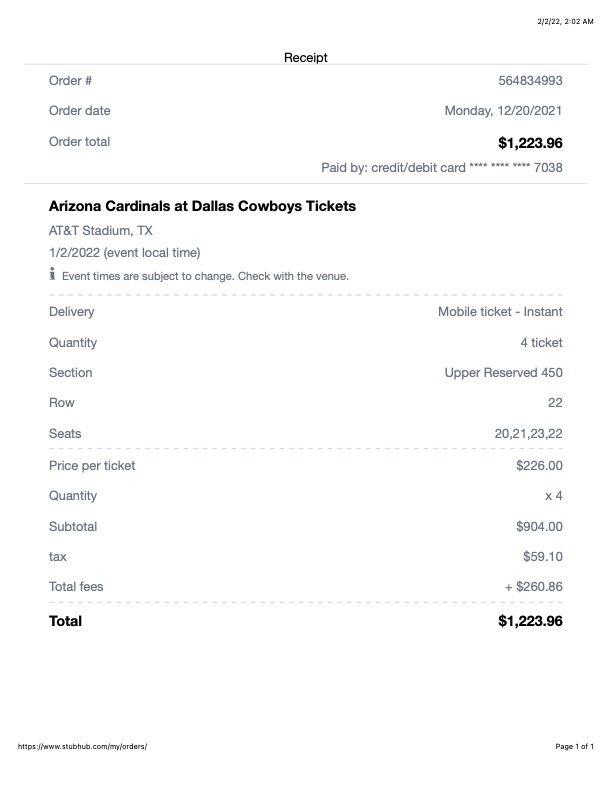Click the + $260.86 total fees amount
The width and height of the screenshot is (612, 792).
tap(534, 587)
